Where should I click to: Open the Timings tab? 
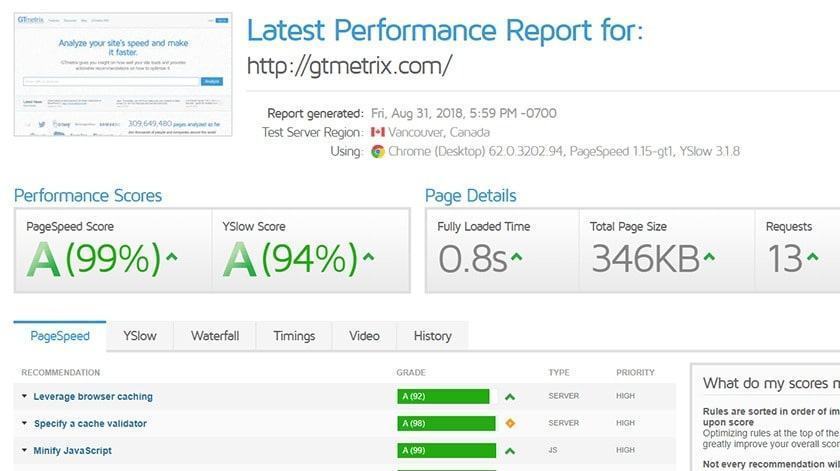pos(294,336)
